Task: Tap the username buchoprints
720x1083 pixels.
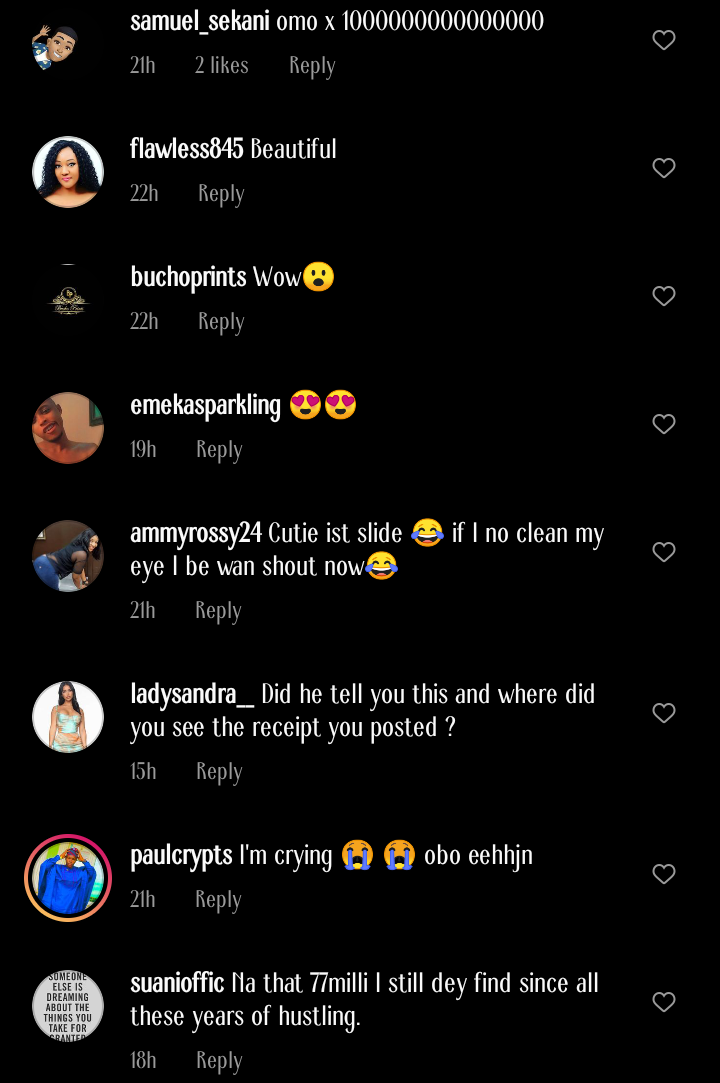Action: click(189, 277)
